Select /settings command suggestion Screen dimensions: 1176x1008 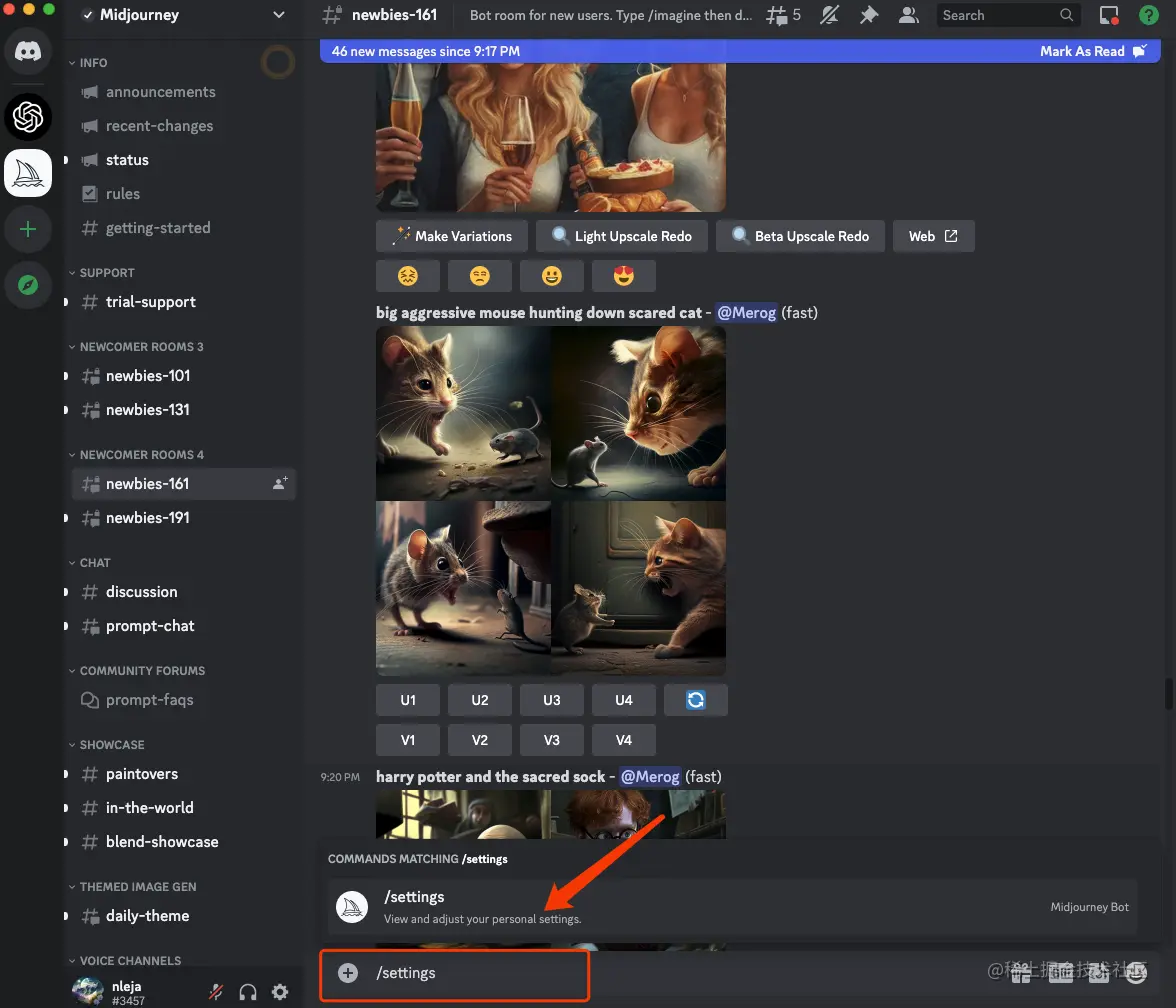point(733,907)
